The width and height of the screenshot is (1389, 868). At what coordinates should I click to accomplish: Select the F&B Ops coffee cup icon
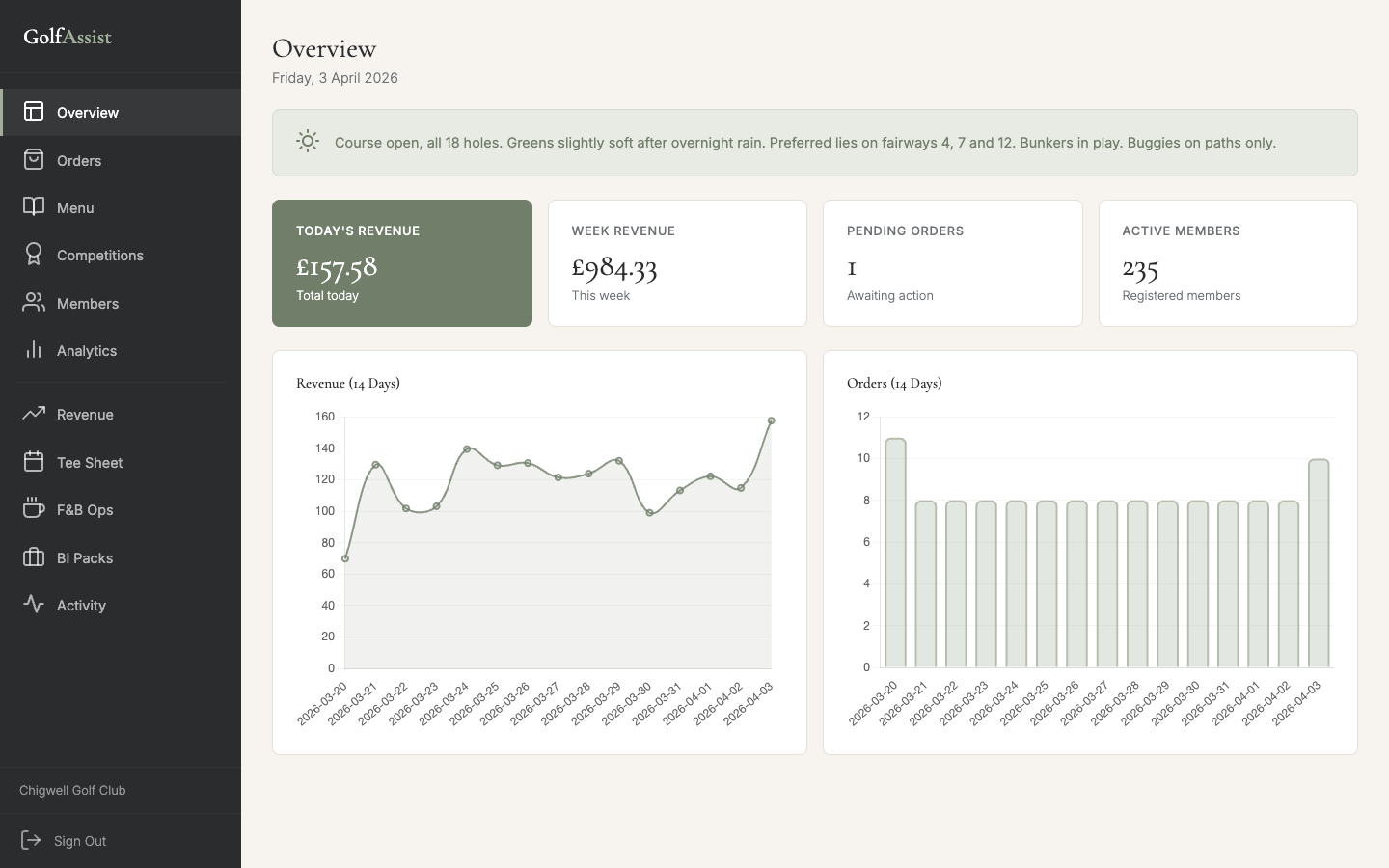[x=34, y=509]
